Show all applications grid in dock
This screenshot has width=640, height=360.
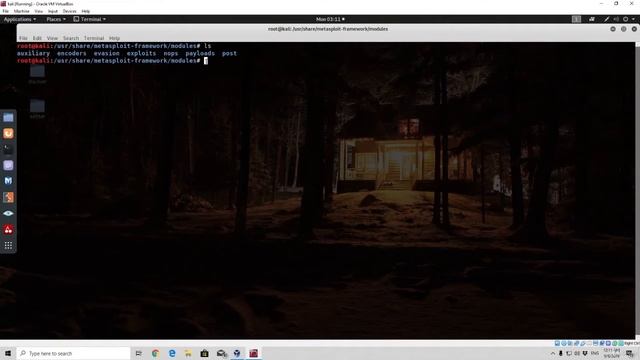(x=8, y=245)
